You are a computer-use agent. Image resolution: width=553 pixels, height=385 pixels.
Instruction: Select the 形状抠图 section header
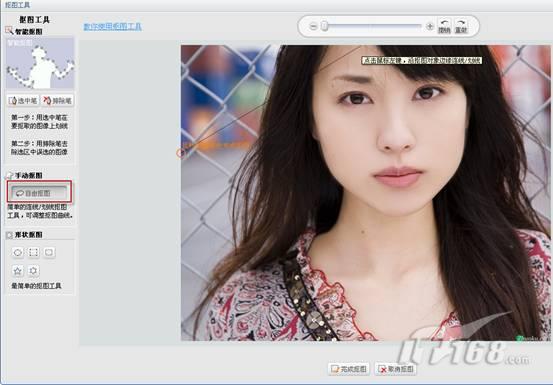[25, 235]
